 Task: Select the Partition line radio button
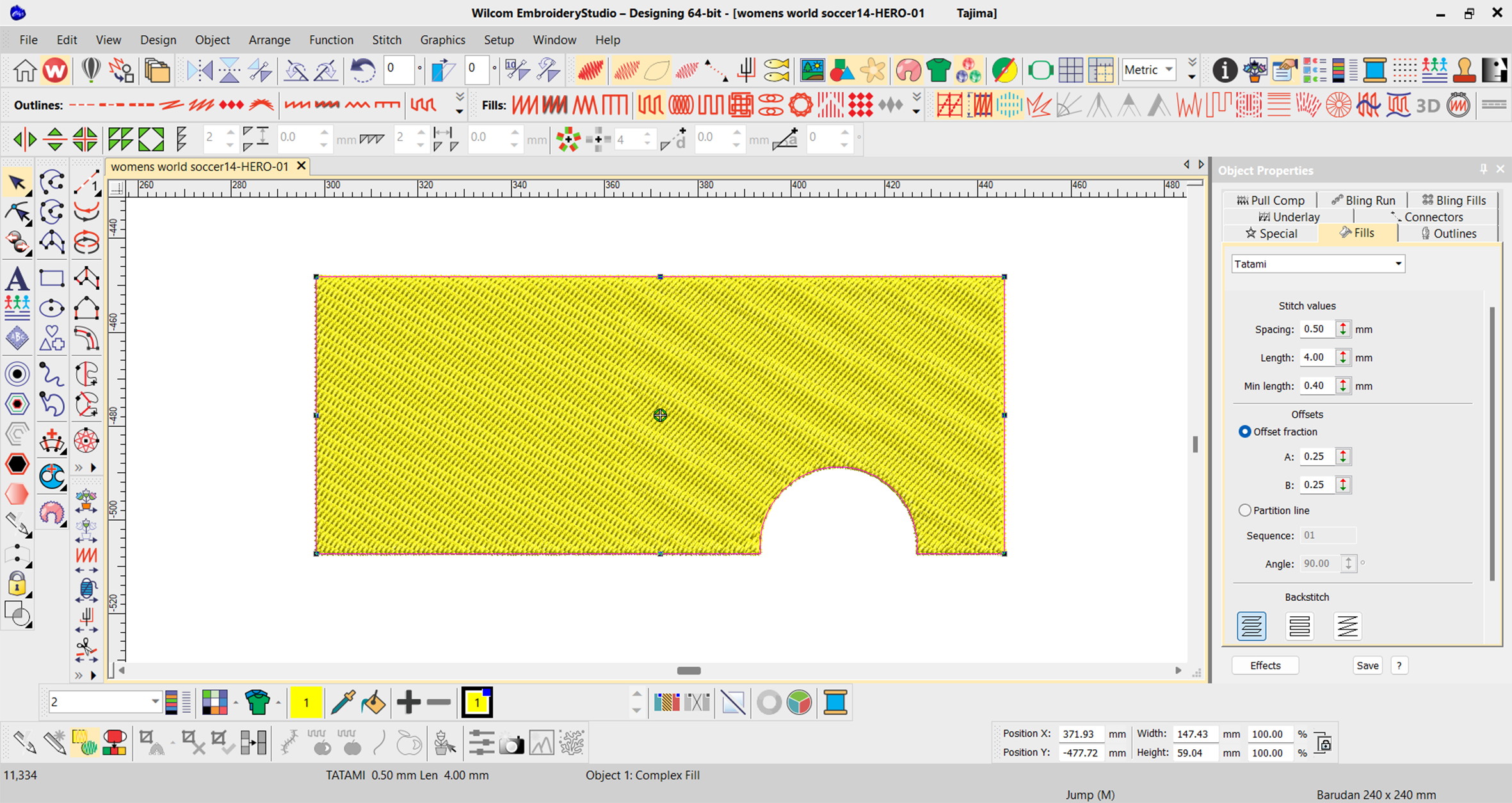[x=1244, y=511]
